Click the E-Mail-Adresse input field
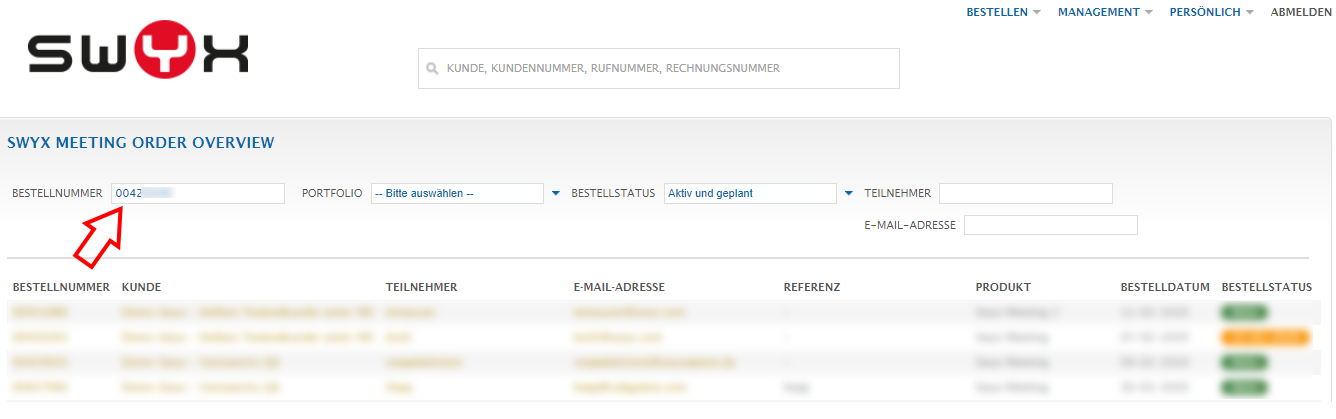 click(x=1050, y=225)
